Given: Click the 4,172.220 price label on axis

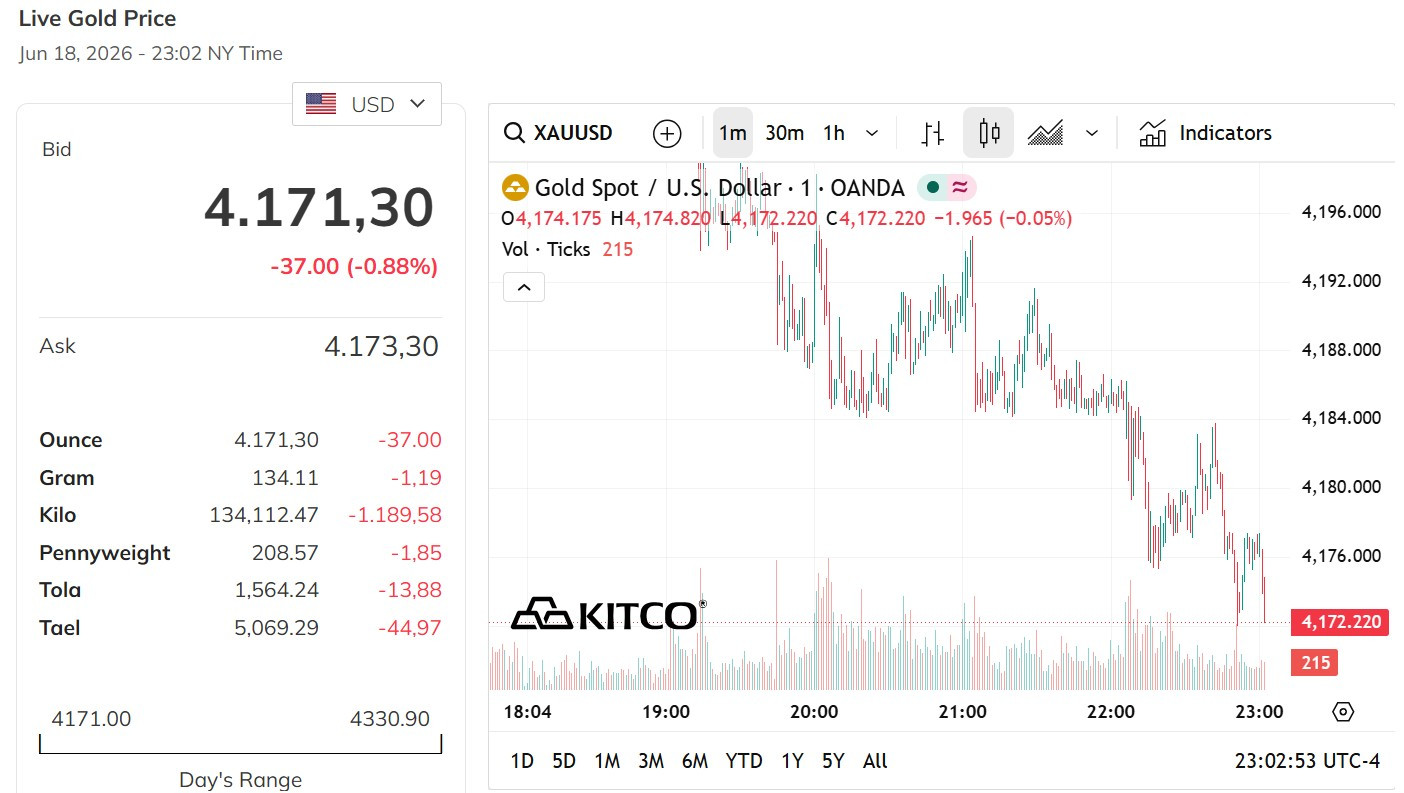Looking at the screenshot, I should pyautogui.click(x=1340, y=622).
